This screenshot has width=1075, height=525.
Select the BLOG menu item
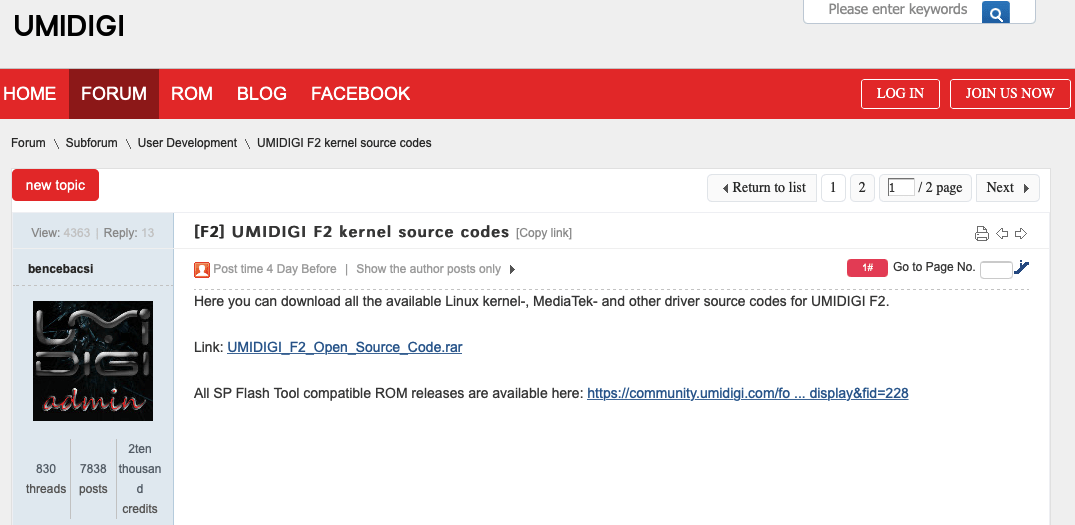click(262, 94)
